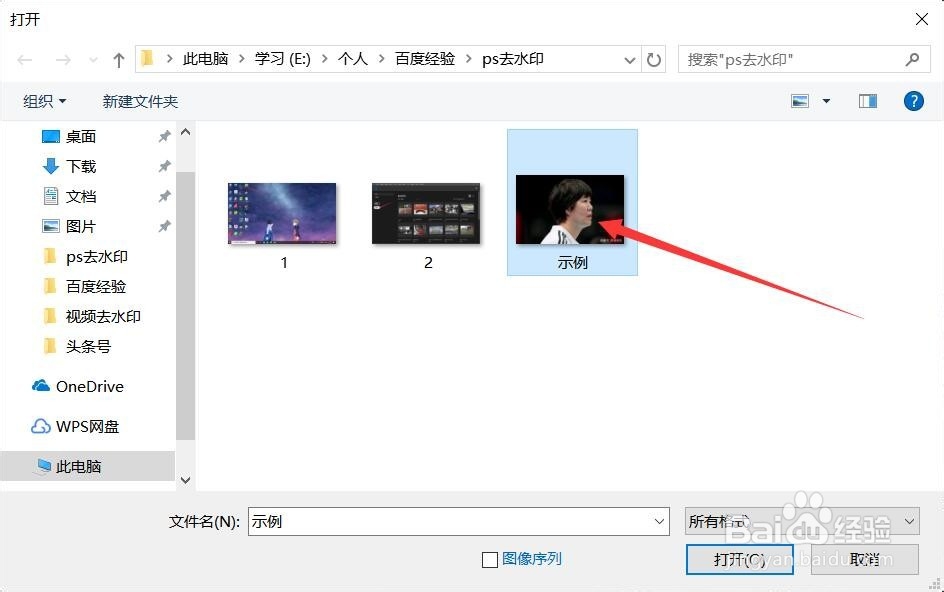The height and width of the screenshot is (592, 944).
Task: Open the search box magnifier icon
Action: tap(912, 59)
